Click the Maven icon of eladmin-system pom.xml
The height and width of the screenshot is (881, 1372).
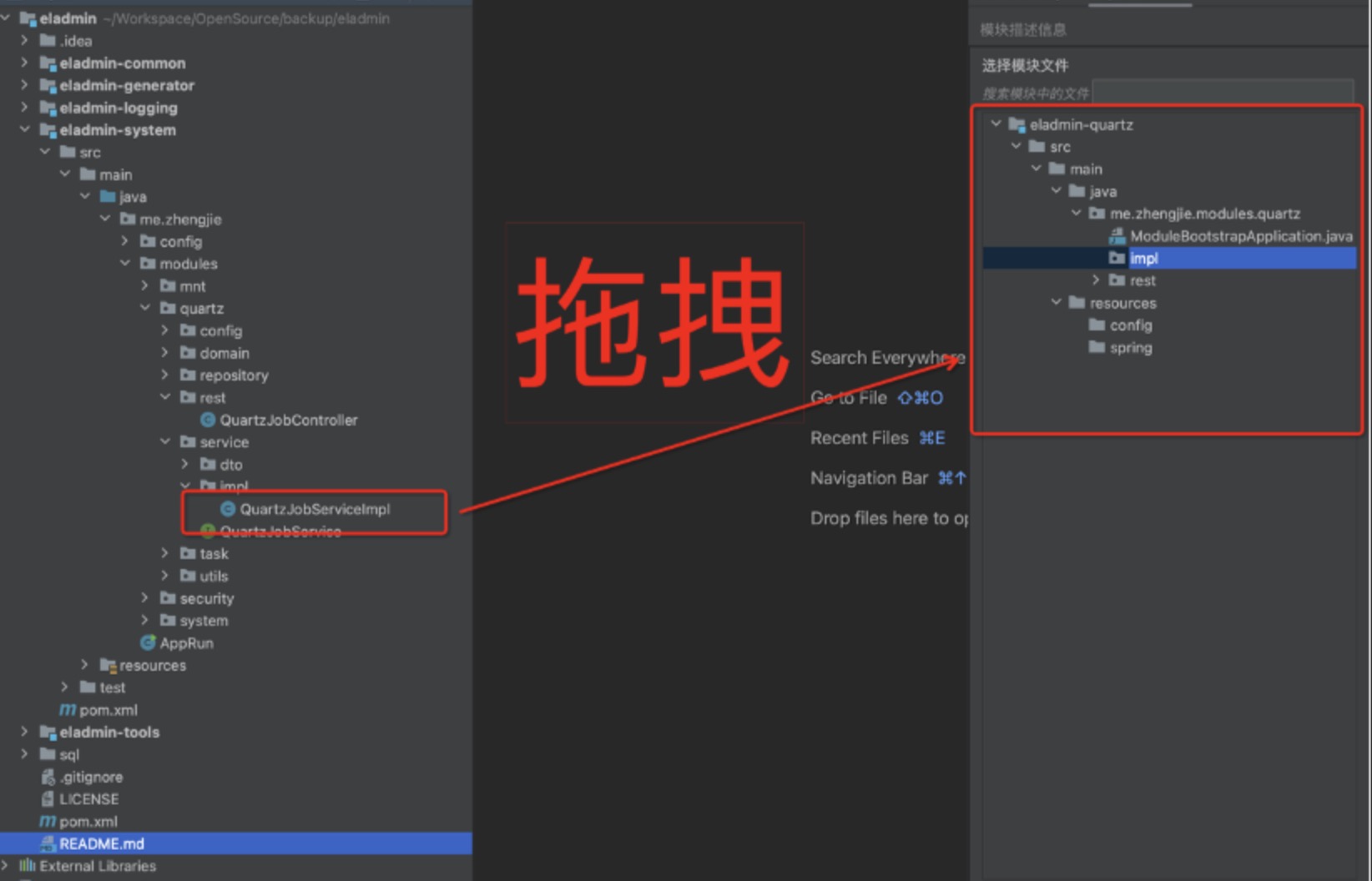tap(68, 710)
